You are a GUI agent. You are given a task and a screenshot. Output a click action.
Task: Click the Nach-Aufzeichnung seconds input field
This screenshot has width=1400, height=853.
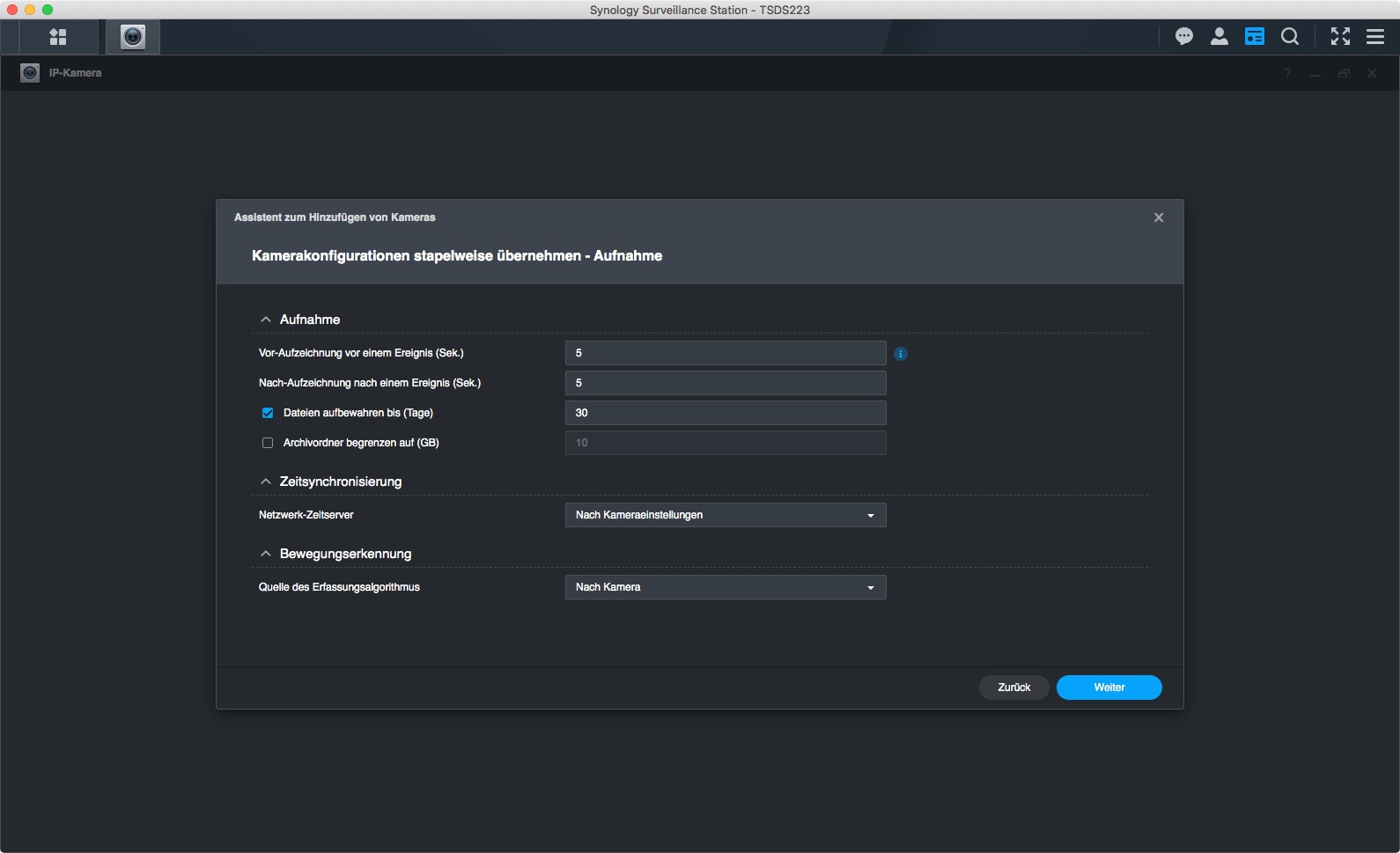pos(725,383)
